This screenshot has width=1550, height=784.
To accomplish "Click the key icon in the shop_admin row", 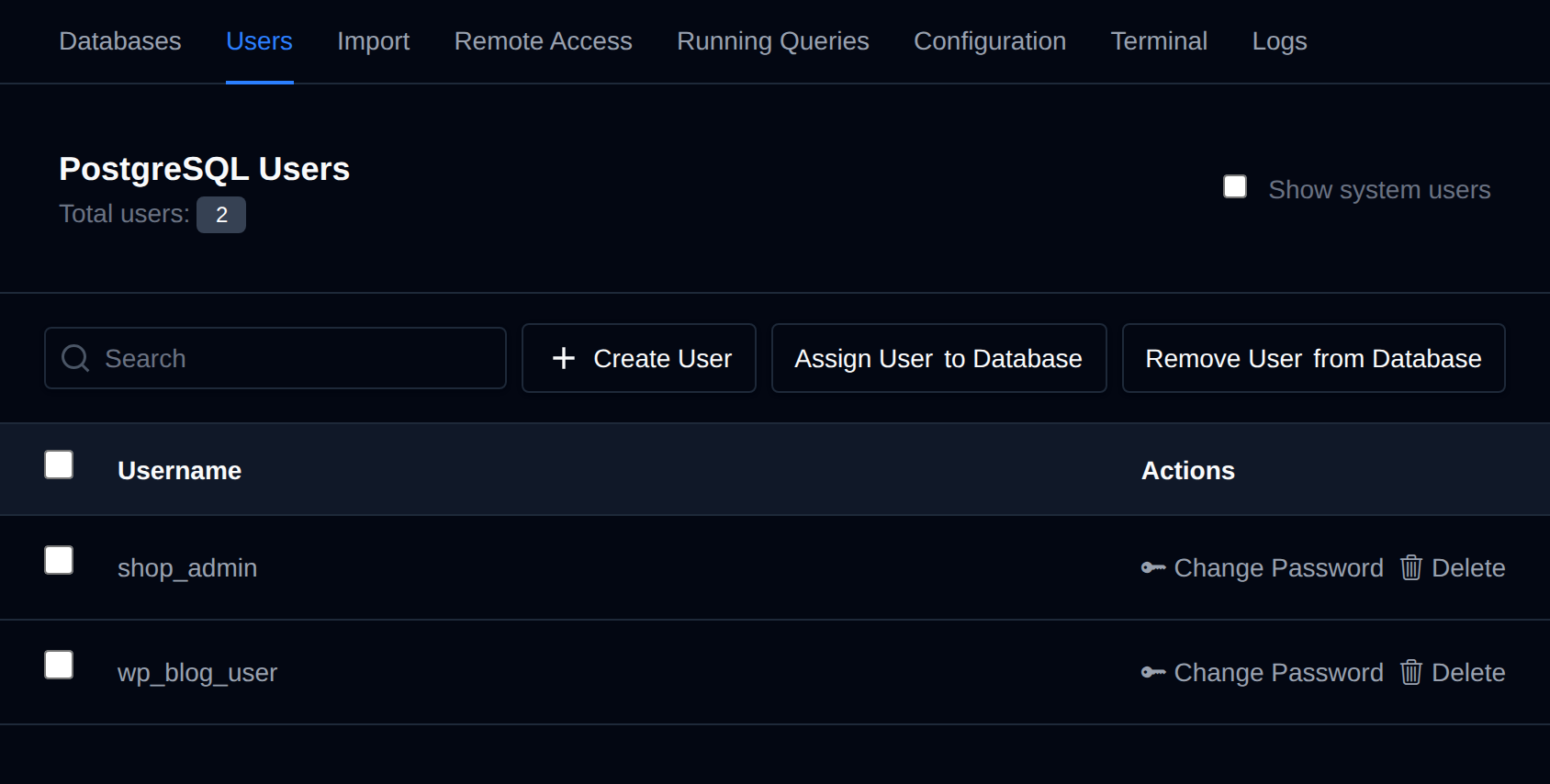I will (x=1153, y=567).
